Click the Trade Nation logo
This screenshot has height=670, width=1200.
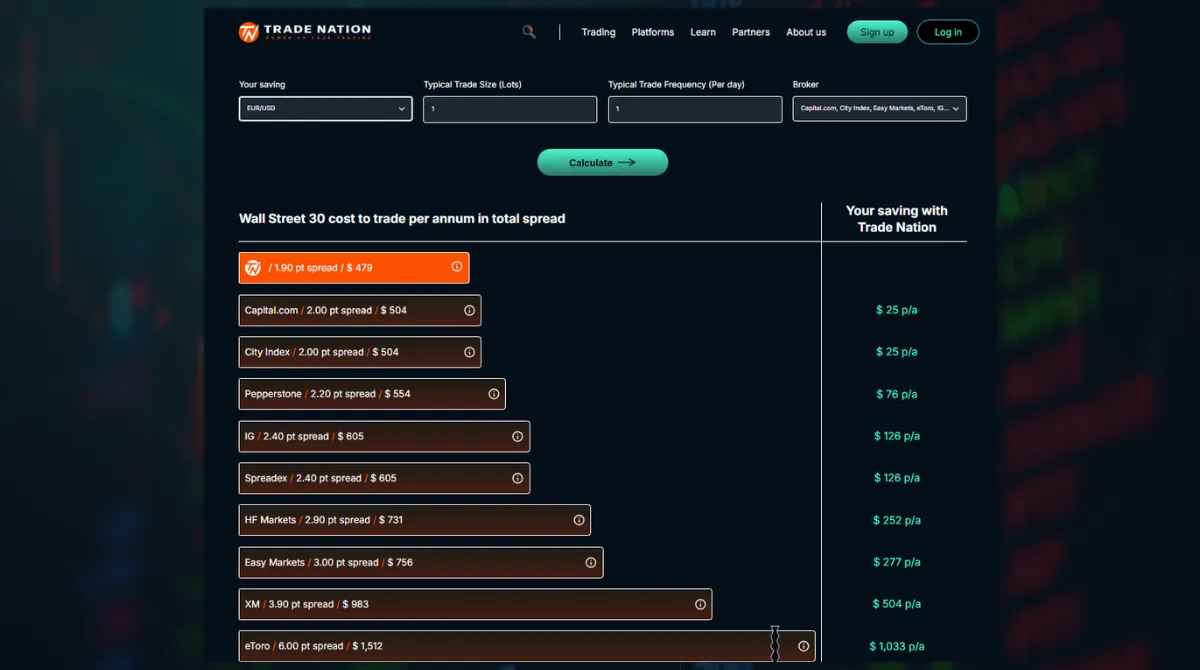[x=305, y=32]
